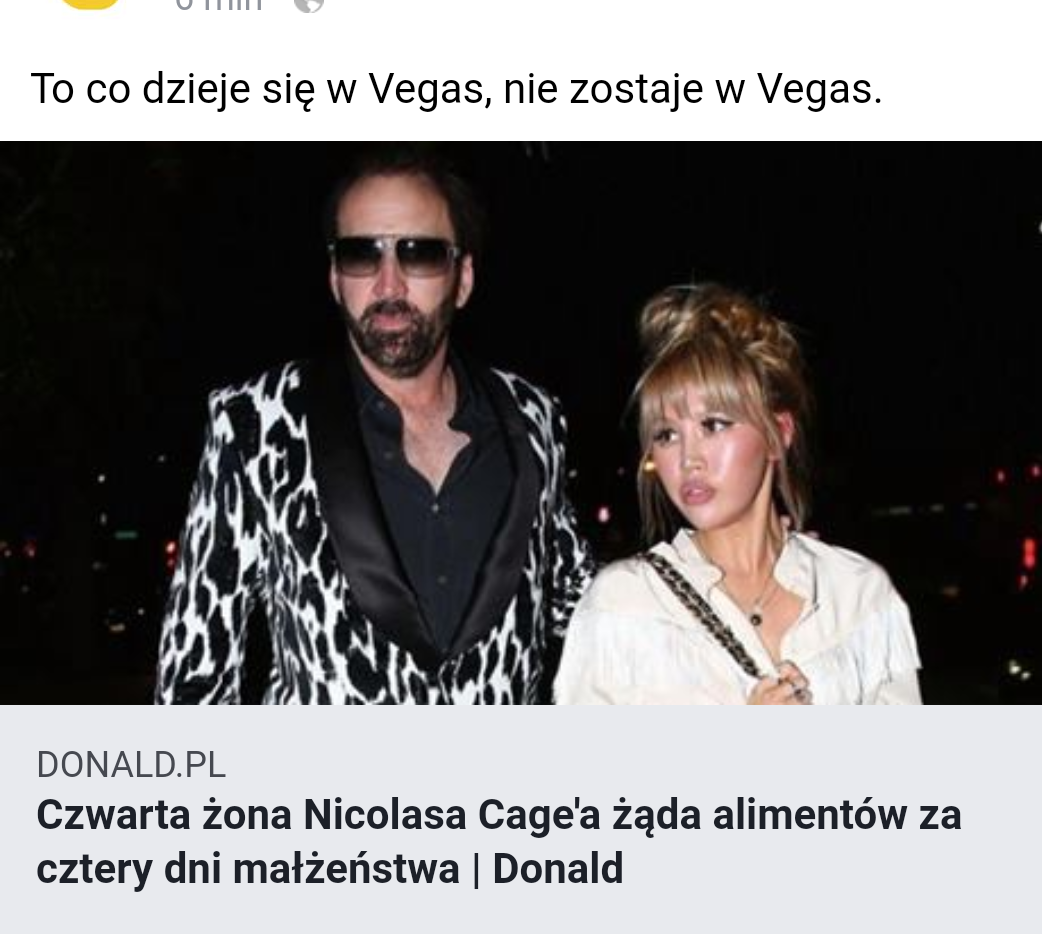Open the article preview photo

click(x=521, y=423)
